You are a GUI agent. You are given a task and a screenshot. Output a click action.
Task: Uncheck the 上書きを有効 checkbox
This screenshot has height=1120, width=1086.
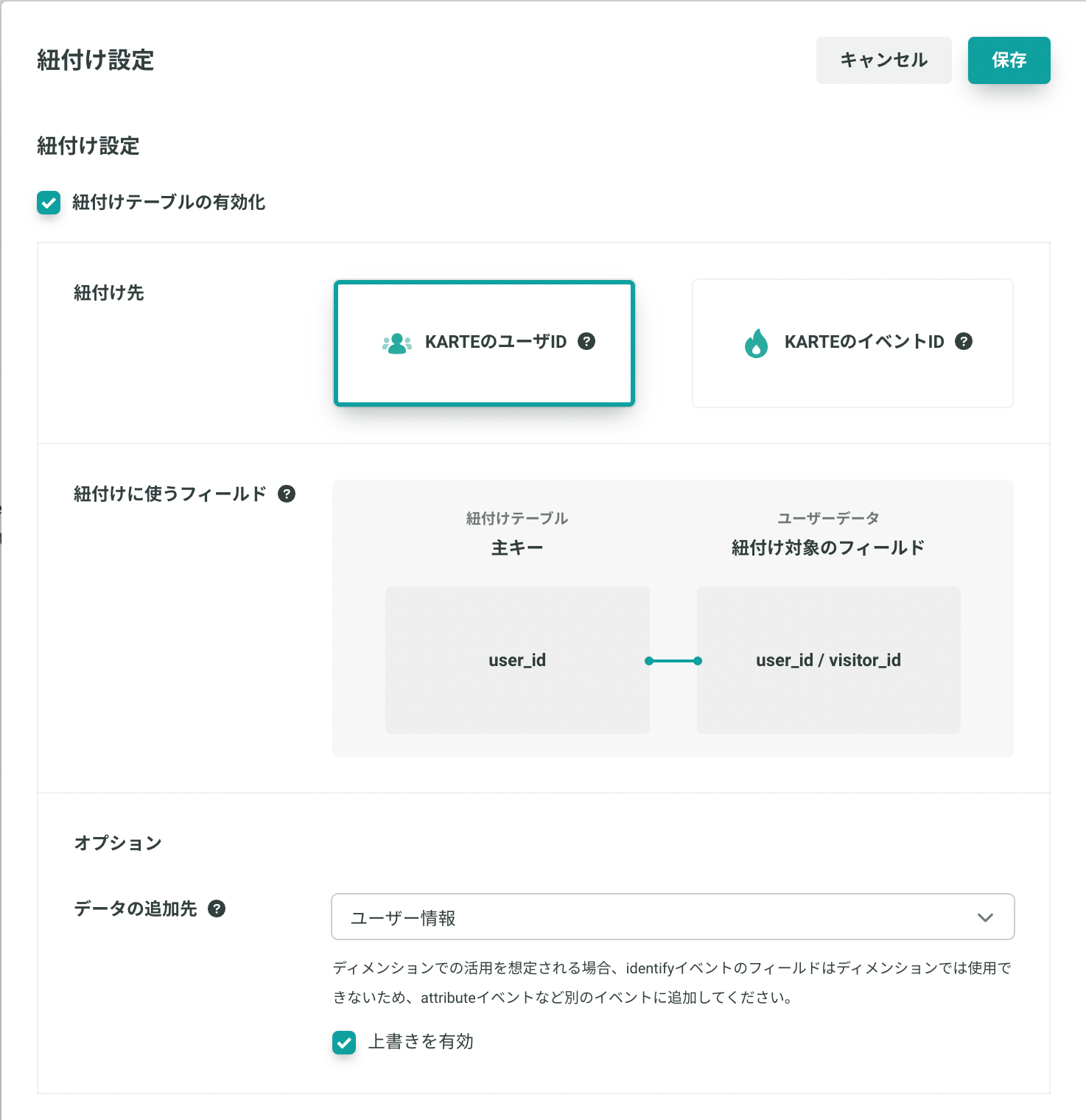coord(344,1043)
